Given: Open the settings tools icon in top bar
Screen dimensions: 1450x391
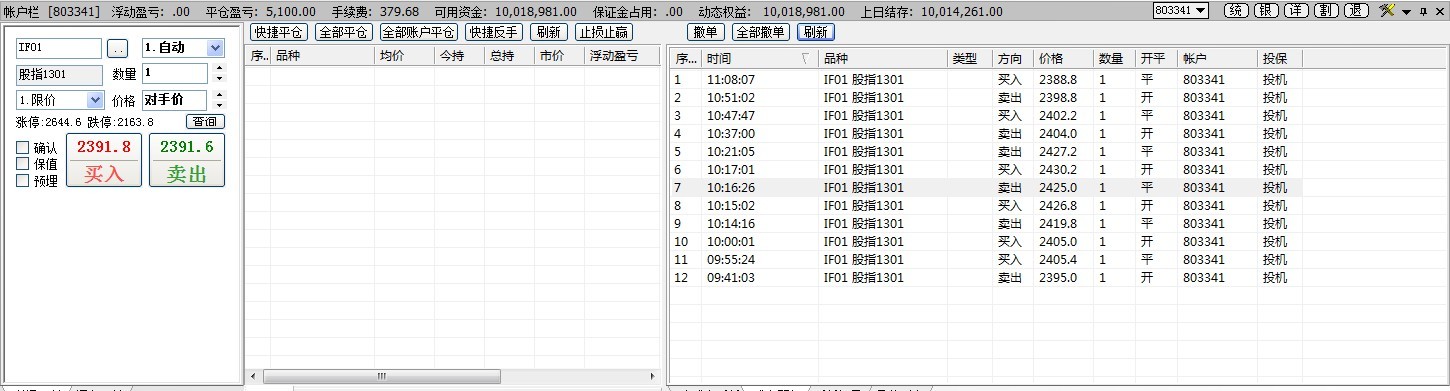Looking at the screenshot, I should pos(1387,10).
